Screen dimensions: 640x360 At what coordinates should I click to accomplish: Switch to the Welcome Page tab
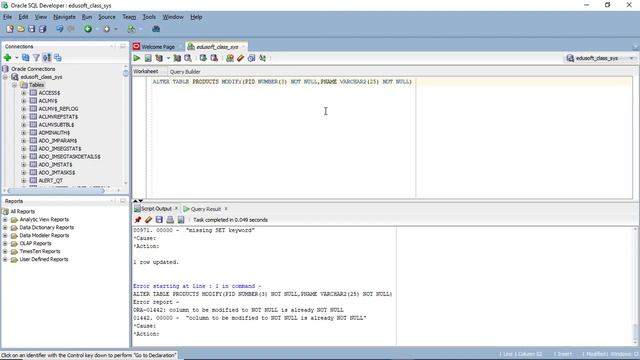click(158, 47)
